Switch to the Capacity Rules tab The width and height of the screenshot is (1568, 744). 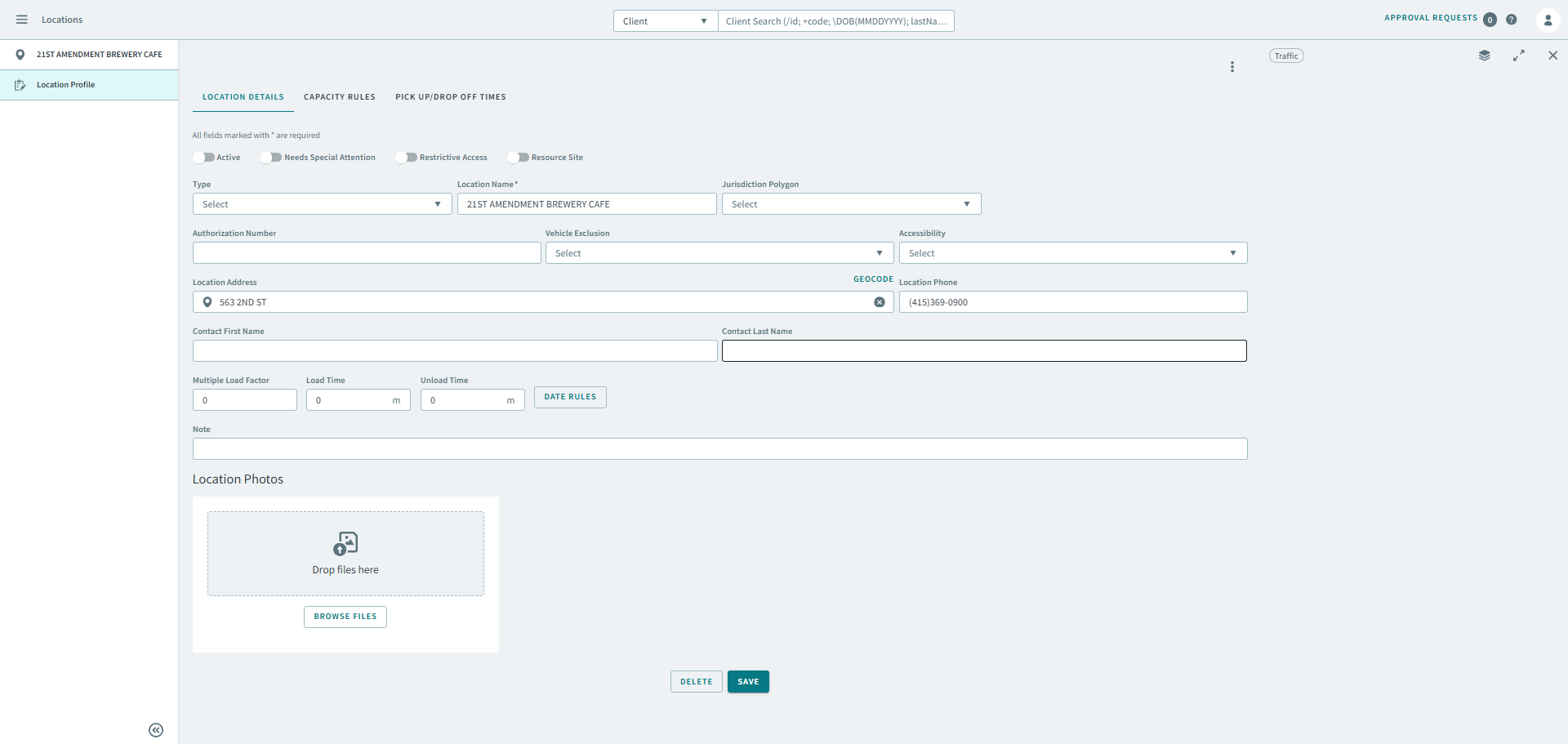[340, 97]
